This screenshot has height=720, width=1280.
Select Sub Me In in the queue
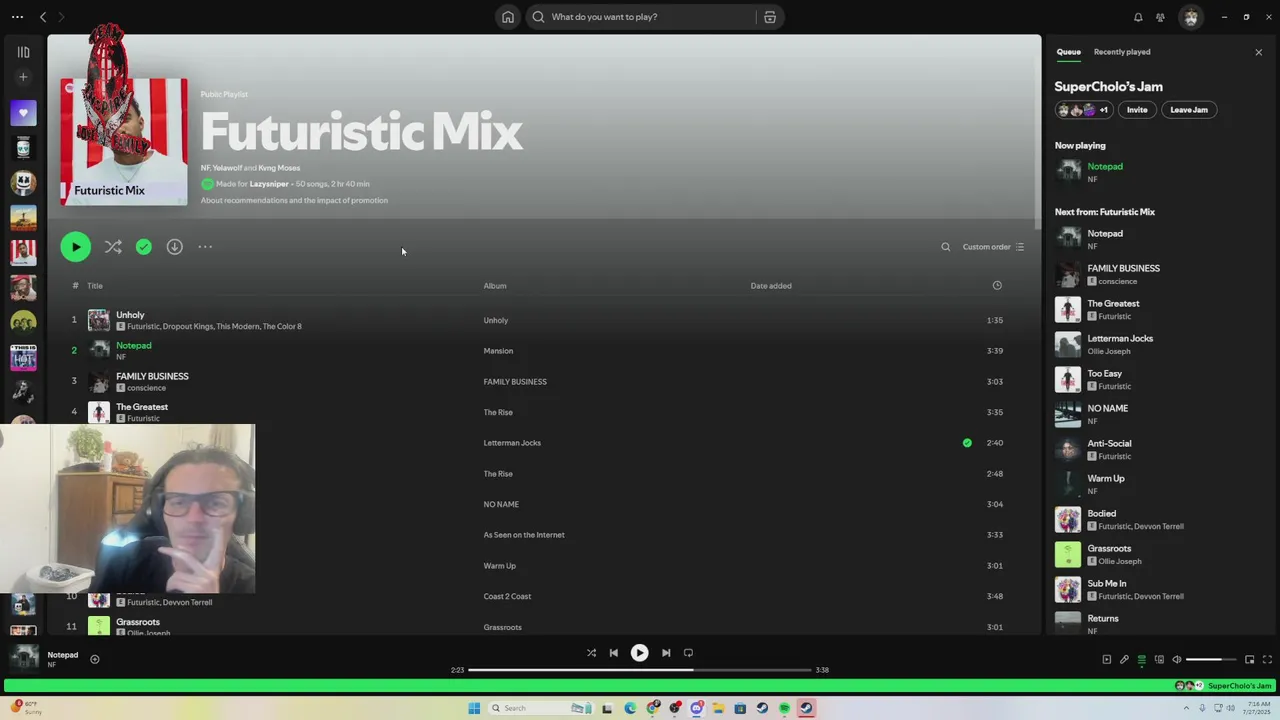coord(1107,584)
